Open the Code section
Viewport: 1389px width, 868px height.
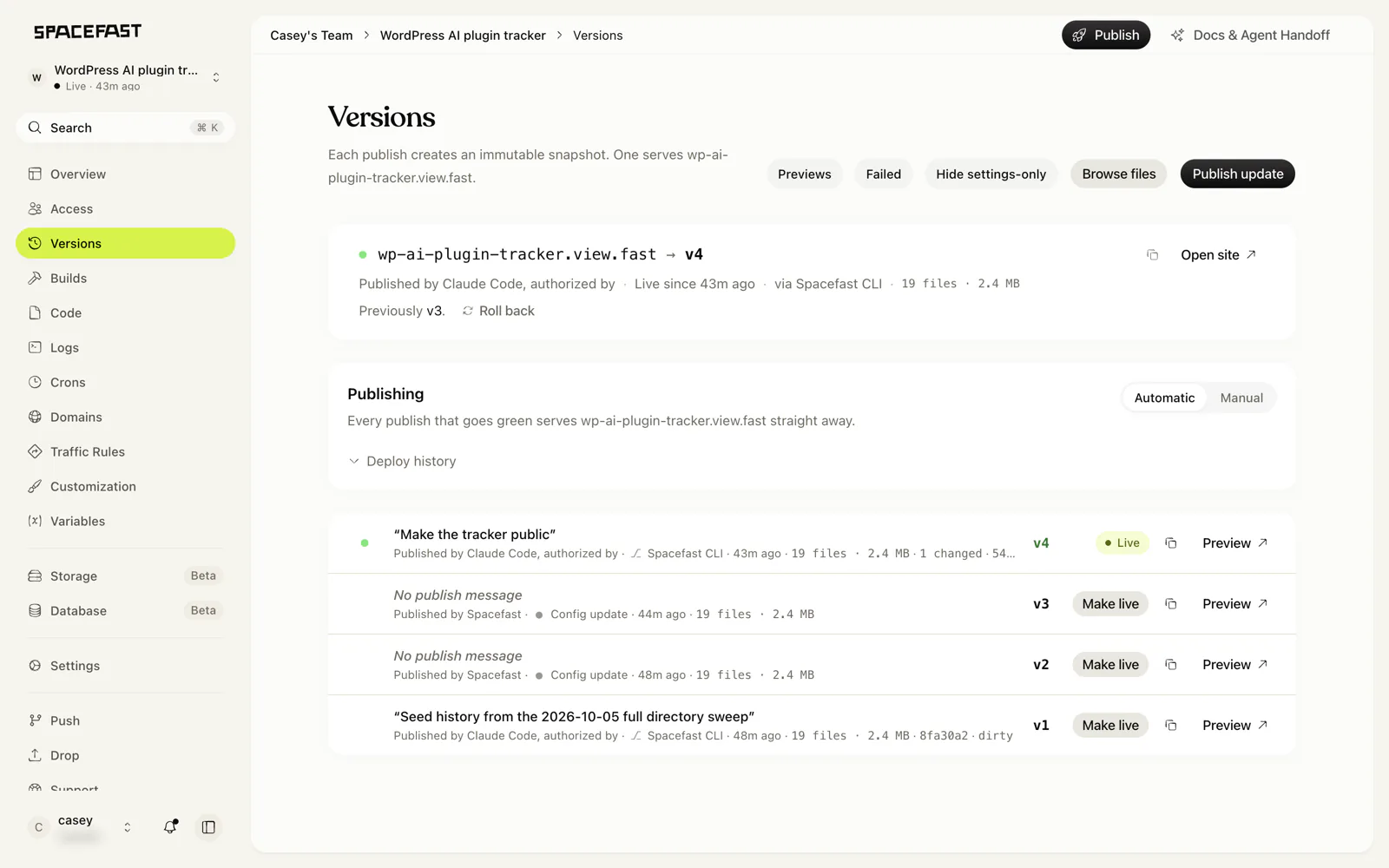pos(125,312)
